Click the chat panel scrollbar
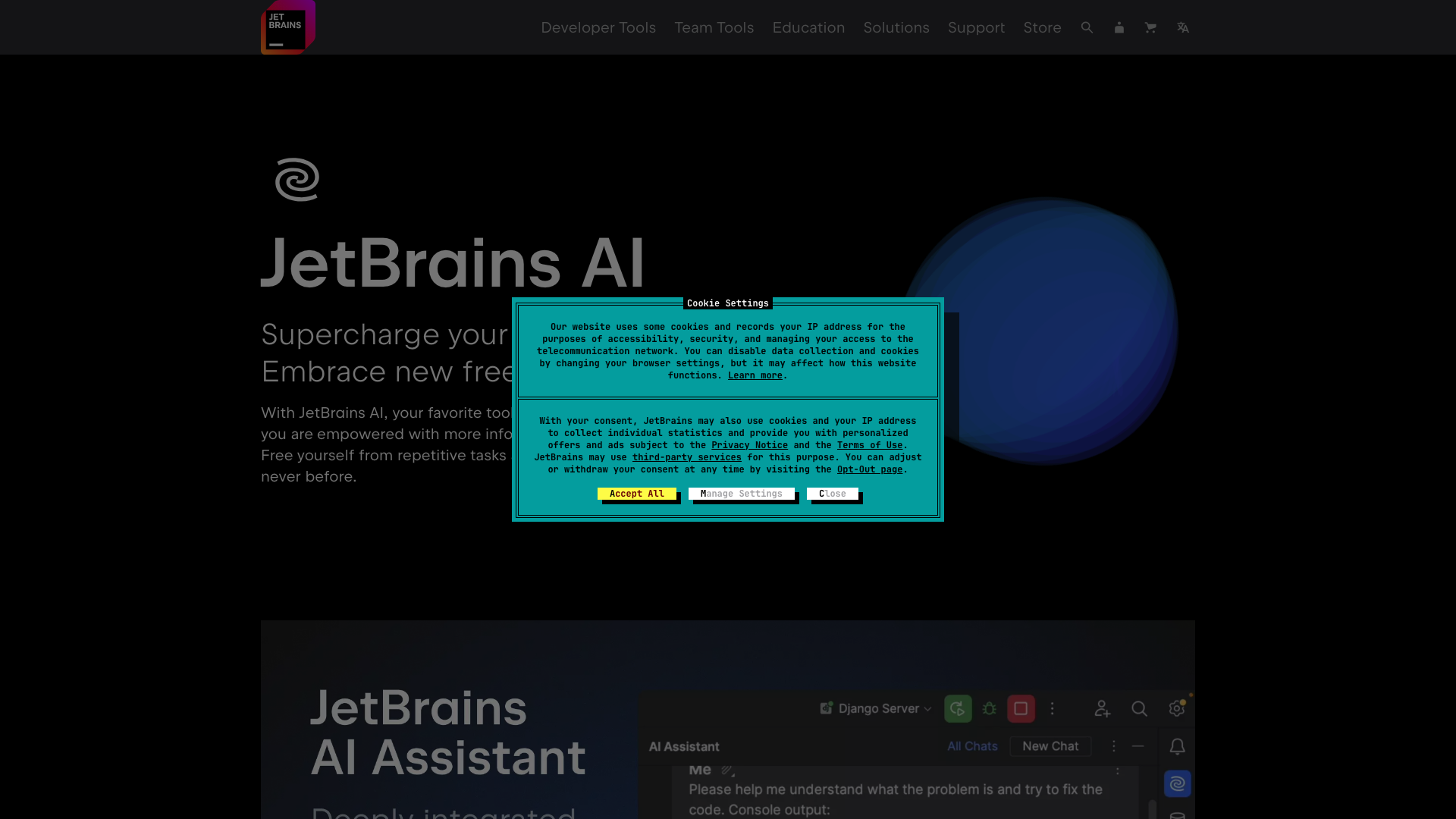 pyautogui.click(x=1152, y=808)
